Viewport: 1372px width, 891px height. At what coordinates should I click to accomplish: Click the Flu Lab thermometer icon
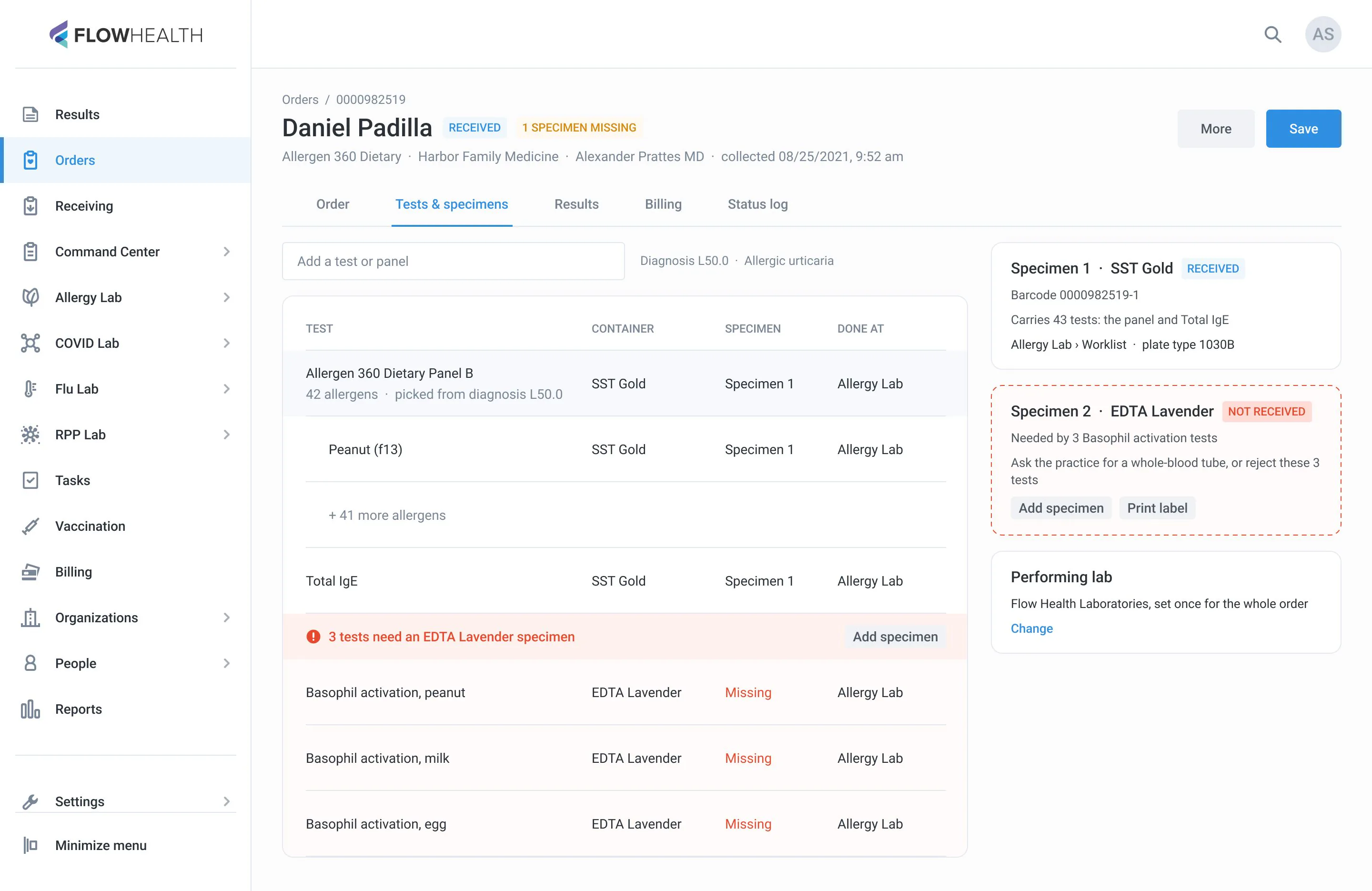point(30,389)
